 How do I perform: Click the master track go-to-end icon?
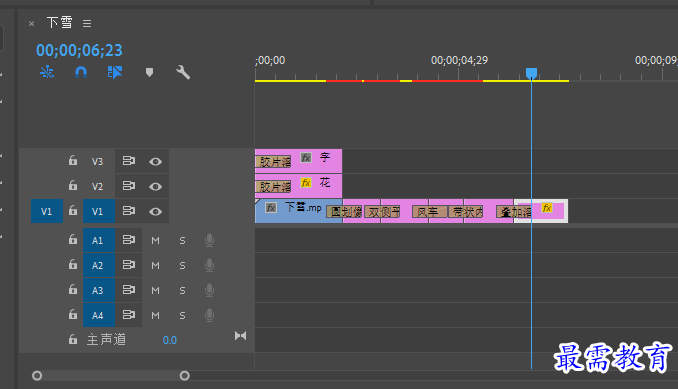tap(240, 336)
